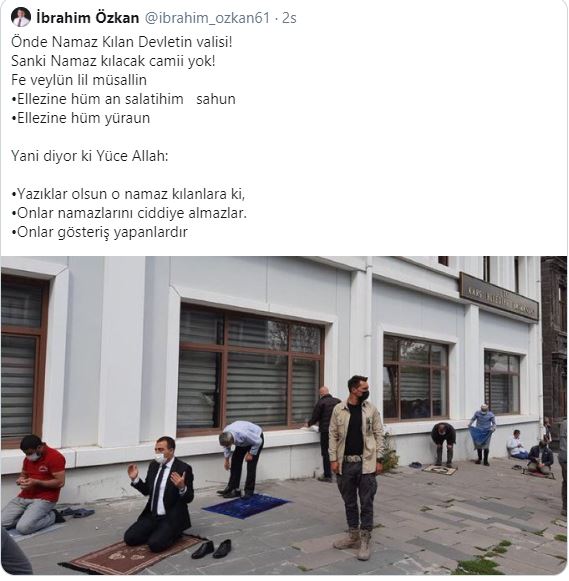This screenshot has height=581, width=569.
Task: Click the blue prayer rug in the photo
Action: (247, 505)
